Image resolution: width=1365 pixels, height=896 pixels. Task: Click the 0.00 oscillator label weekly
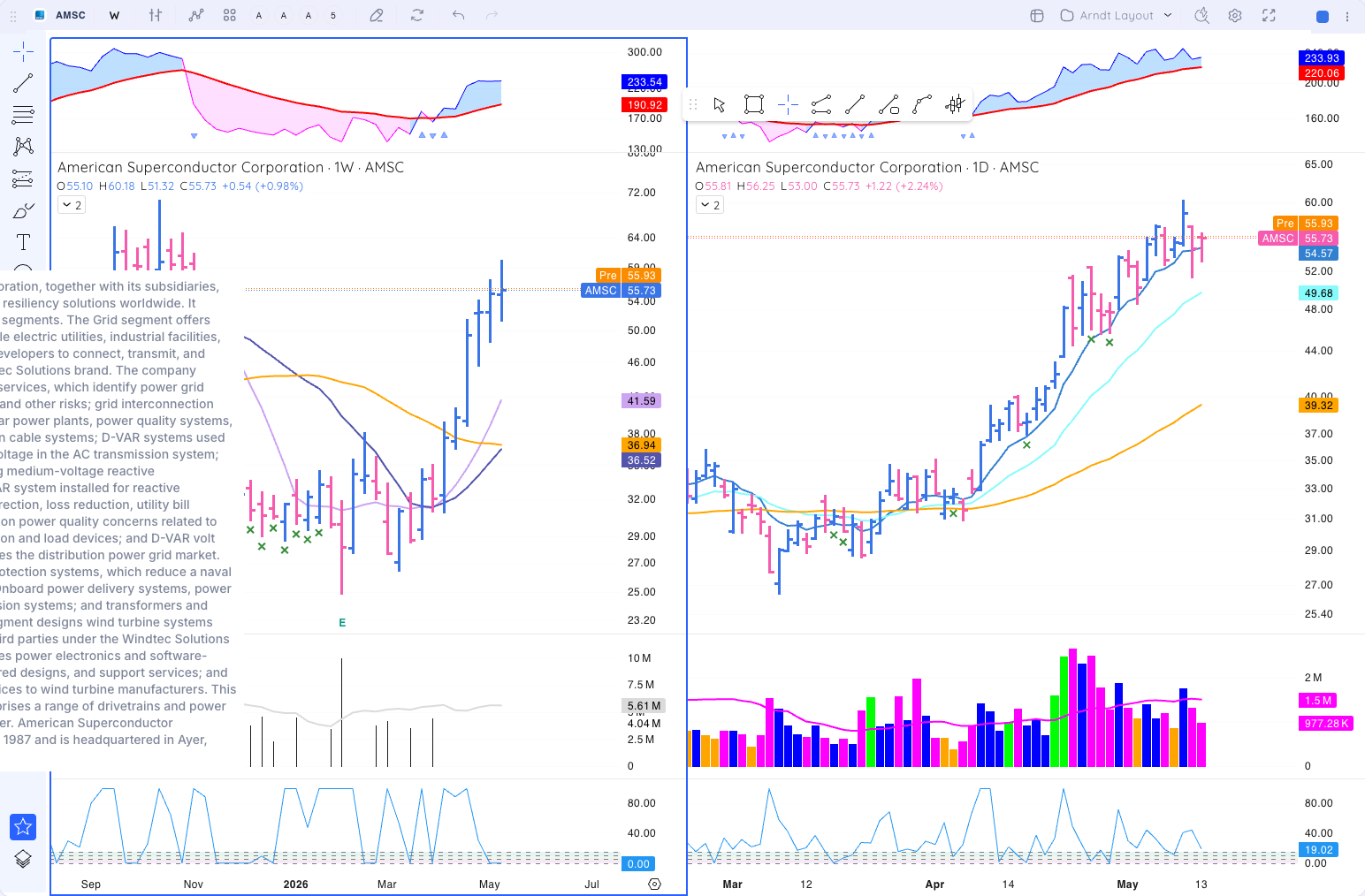pyautogui.click(x=637, y=864)
